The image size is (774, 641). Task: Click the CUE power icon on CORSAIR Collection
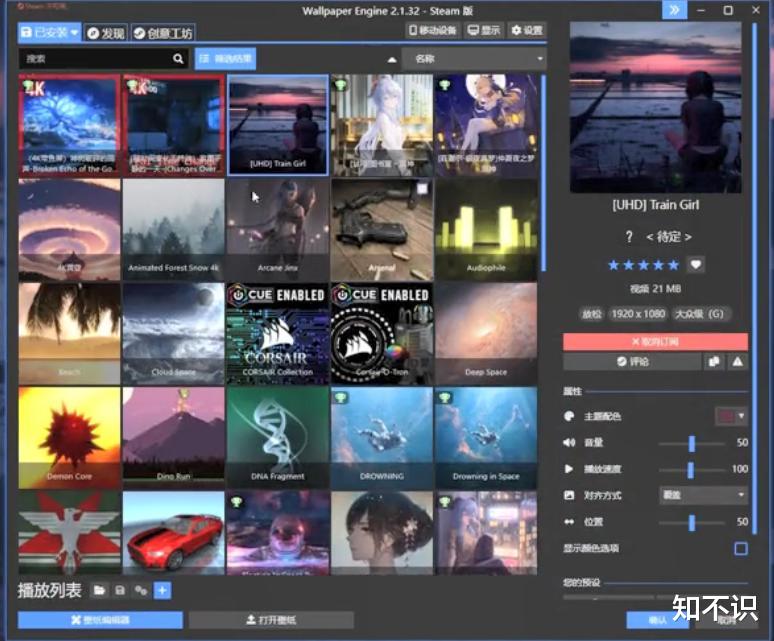click(x=238, y=295)
